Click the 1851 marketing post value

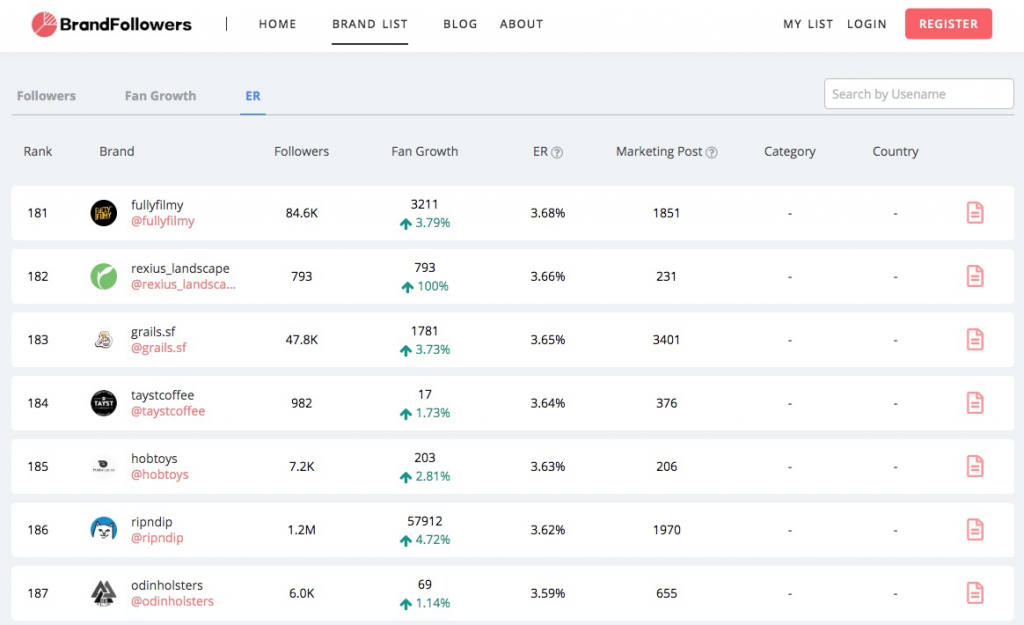point(666,213)
